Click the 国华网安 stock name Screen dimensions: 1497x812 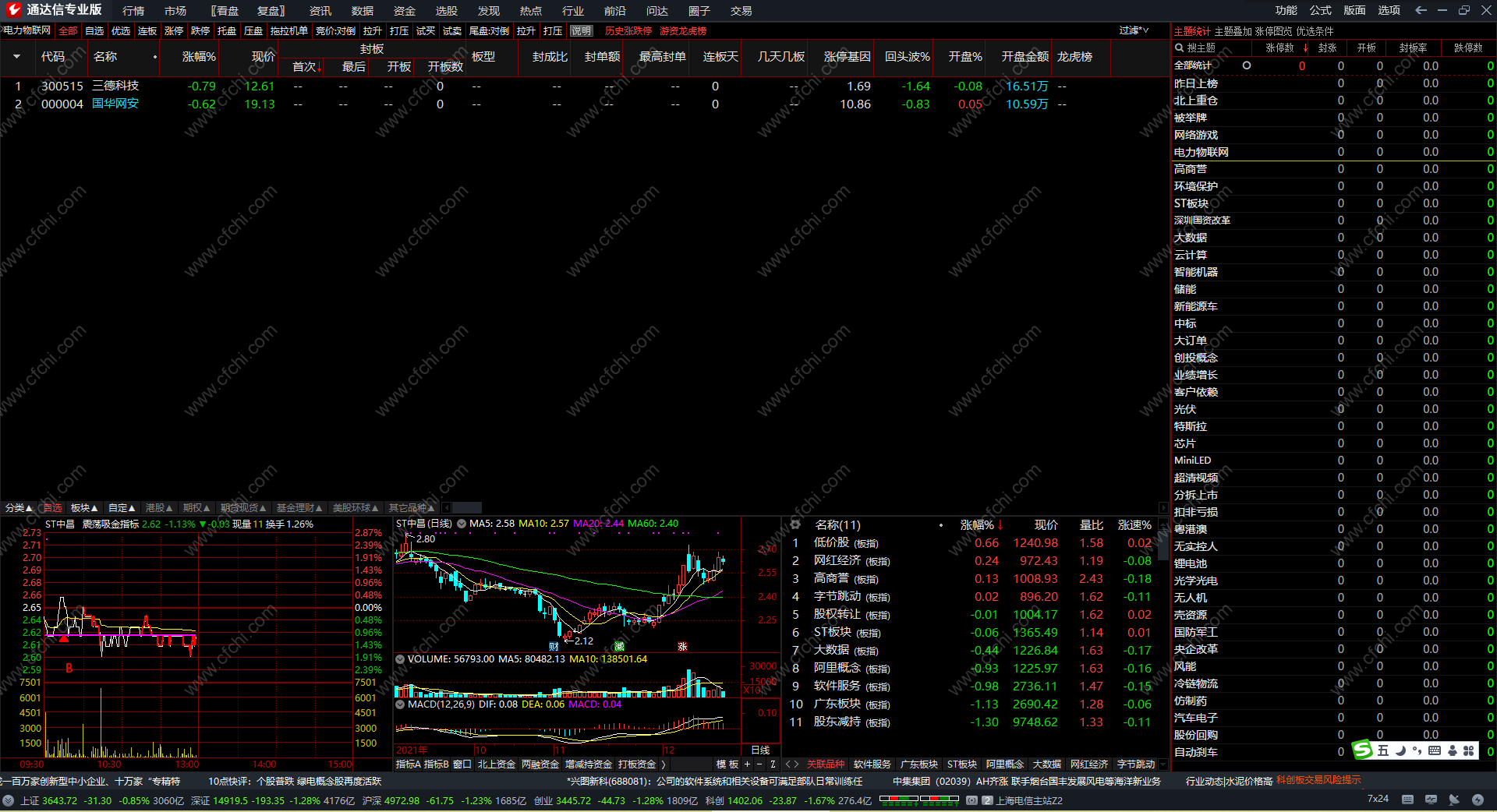[115, 104]
